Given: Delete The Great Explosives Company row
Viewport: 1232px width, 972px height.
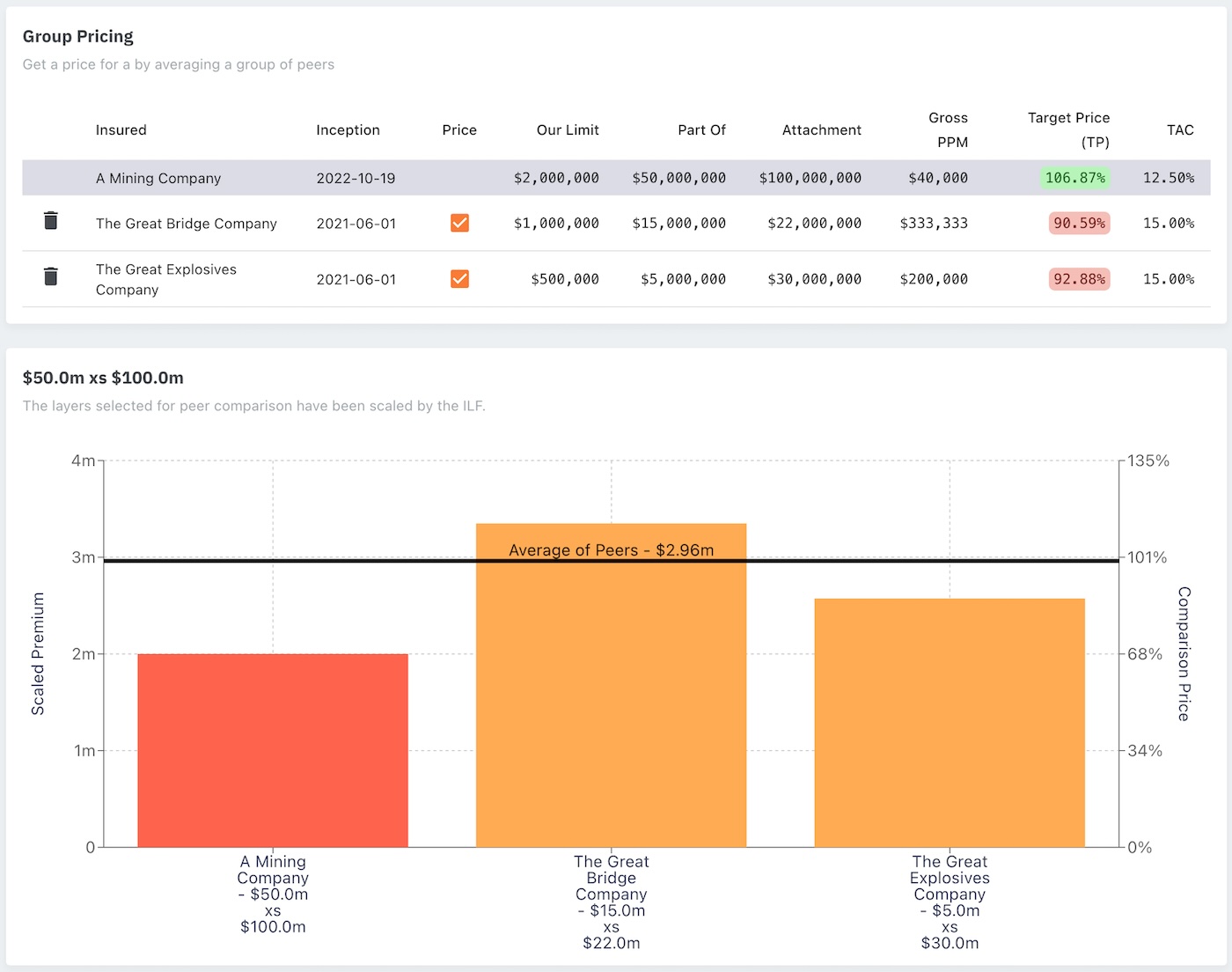Looking at the screenshot, I should (51, 276).
